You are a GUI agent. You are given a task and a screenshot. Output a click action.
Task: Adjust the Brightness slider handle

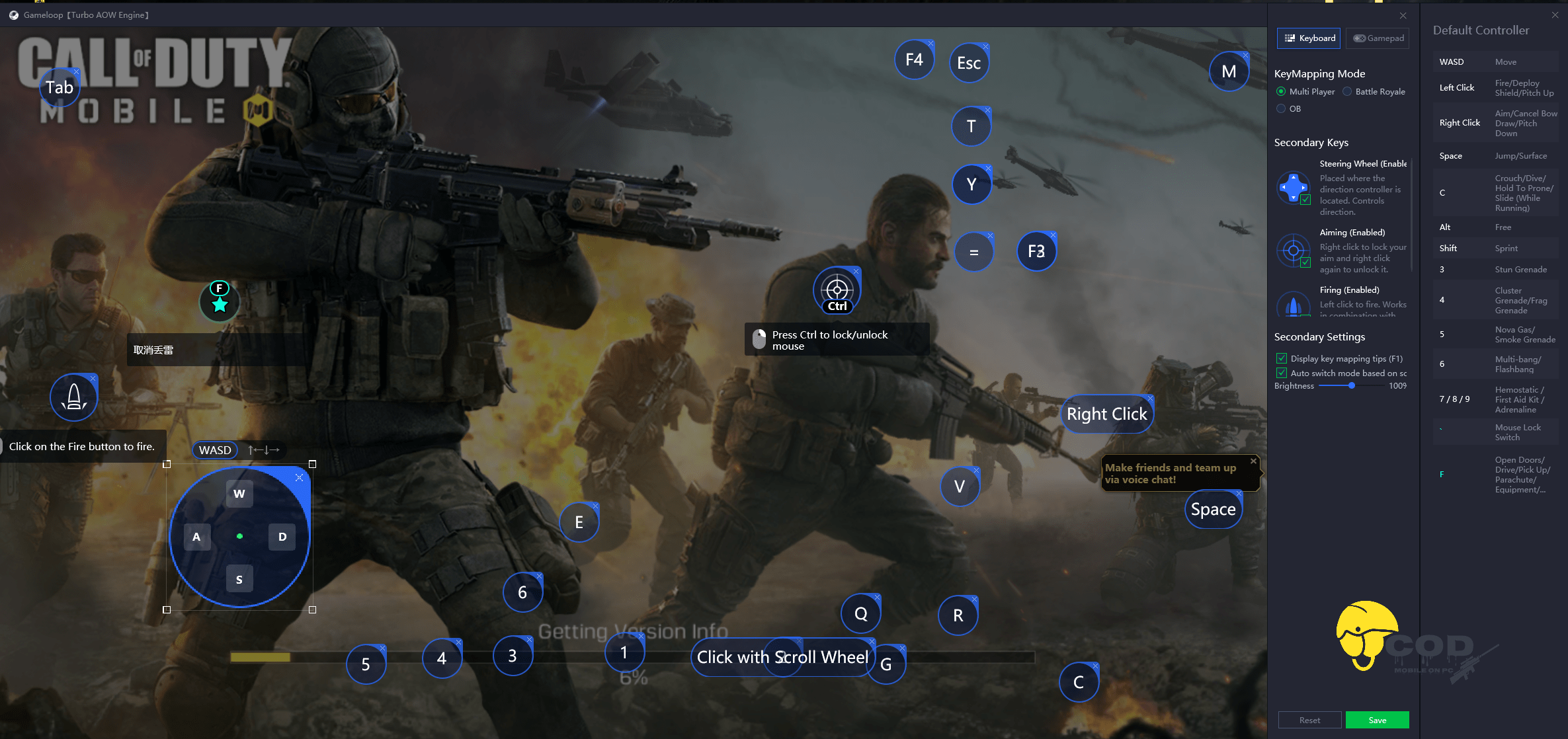(1352, 386)
